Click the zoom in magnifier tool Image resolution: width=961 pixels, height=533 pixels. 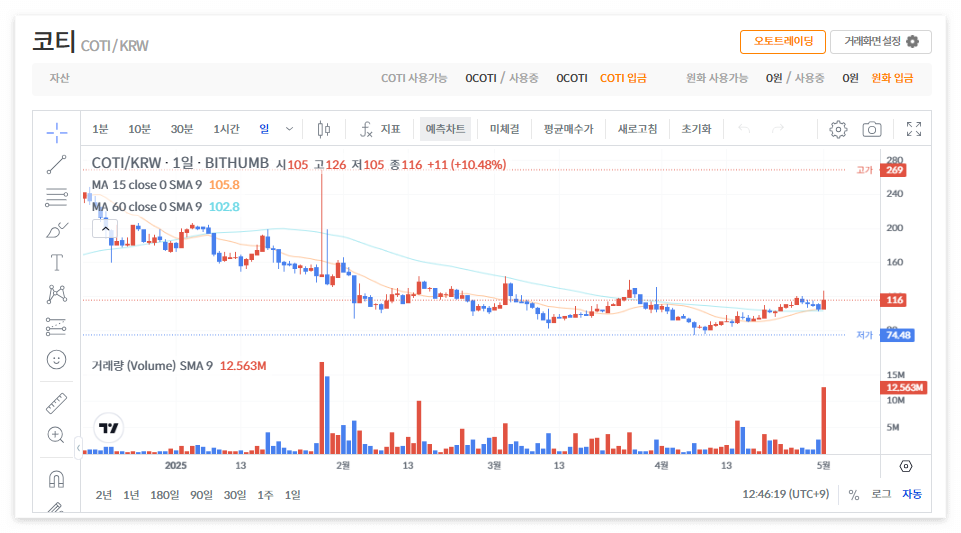56,435
